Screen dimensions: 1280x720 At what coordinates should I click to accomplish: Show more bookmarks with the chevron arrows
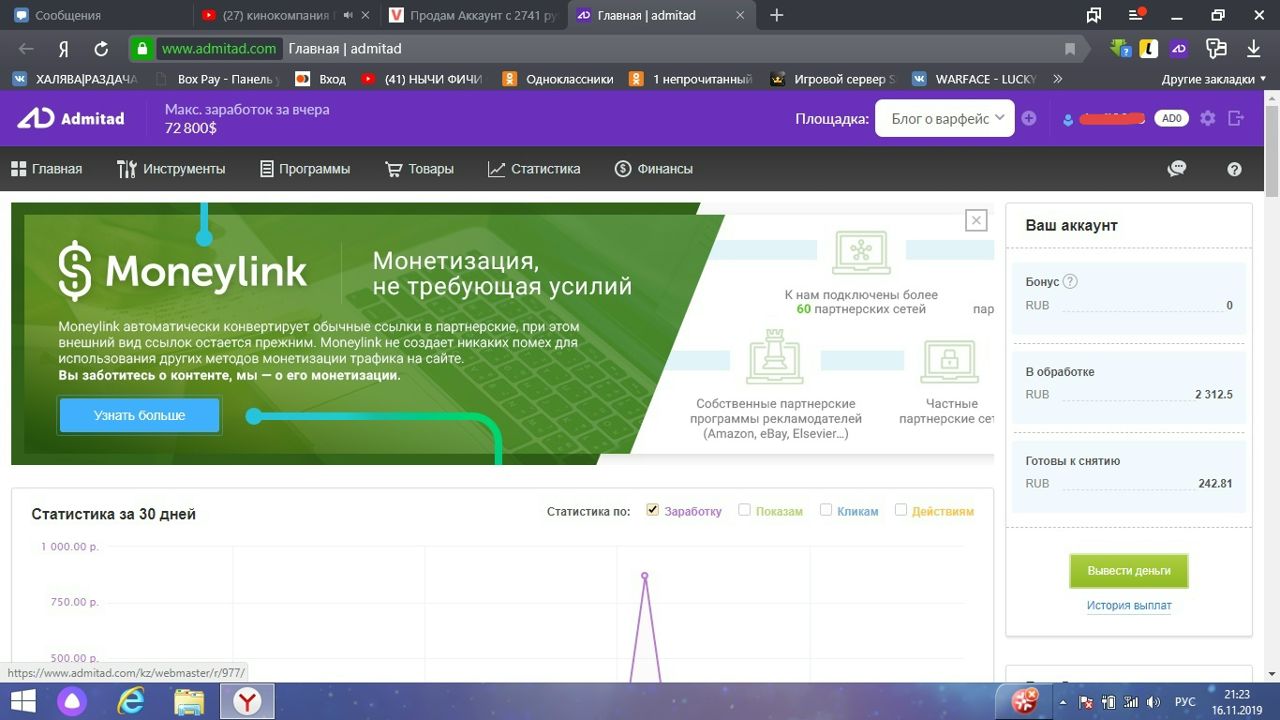click(x=1057, y=79)
